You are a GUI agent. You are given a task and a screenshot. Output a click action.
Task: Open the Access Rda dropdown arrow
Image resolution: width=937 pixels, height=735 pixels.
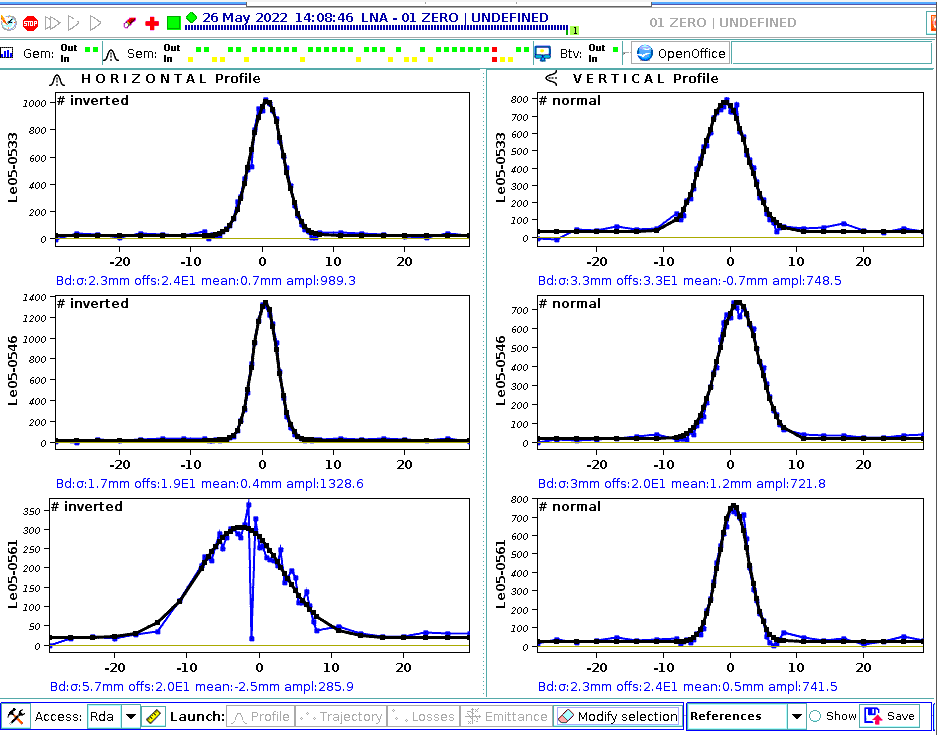(x=131, y=716)
